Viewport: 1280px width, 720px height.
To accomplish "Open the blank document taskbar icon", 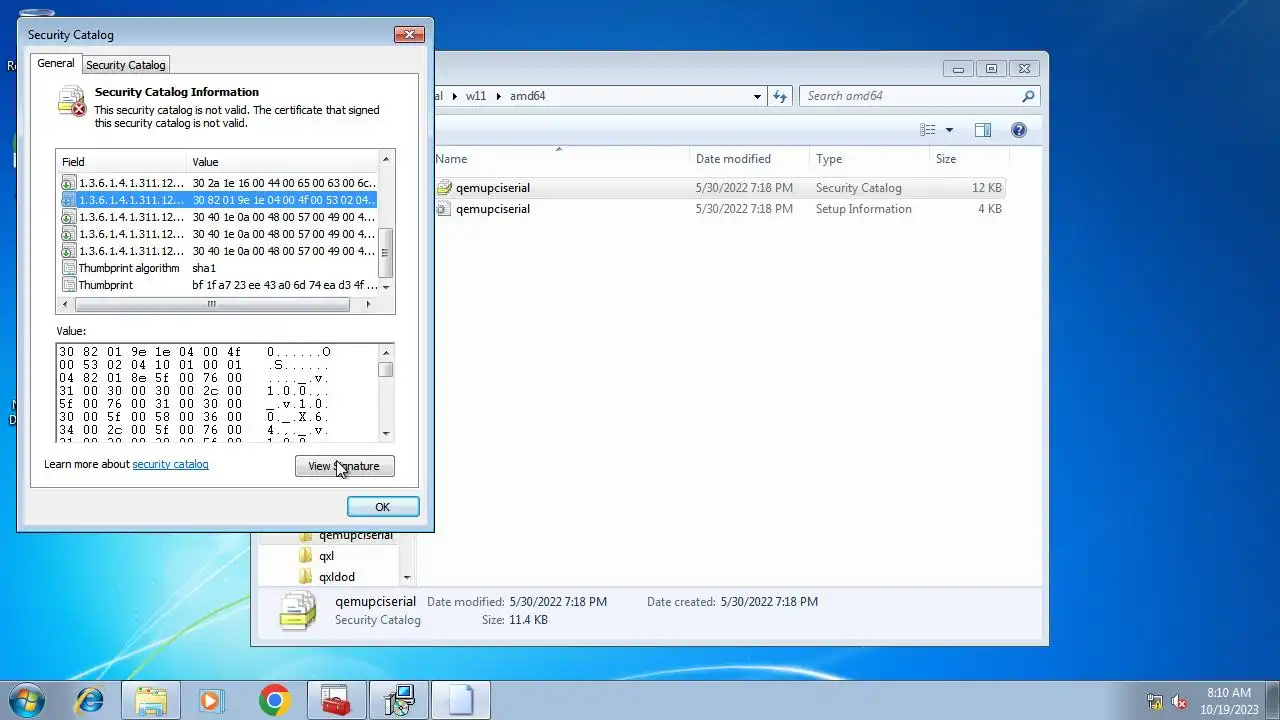I will point(461,700).
